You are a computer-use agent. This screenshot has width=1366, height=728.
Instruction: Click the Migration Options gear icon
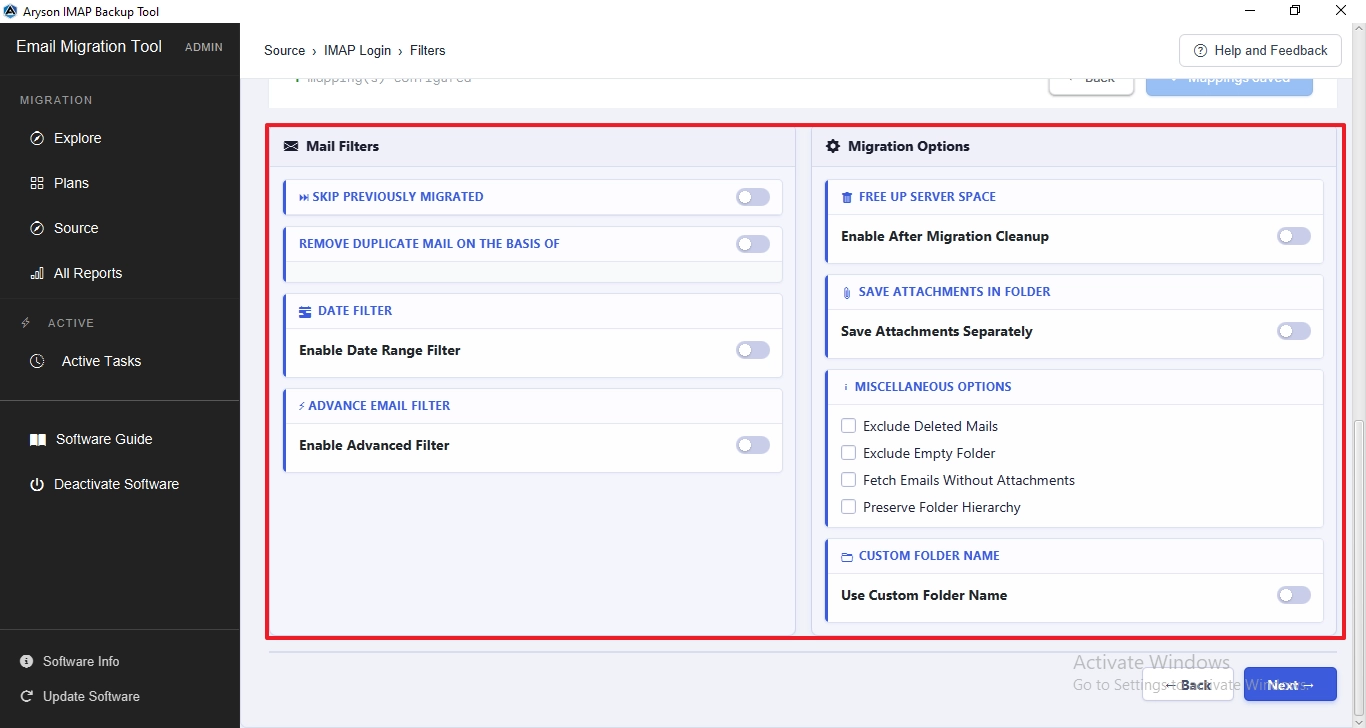[x=833, y=146]
